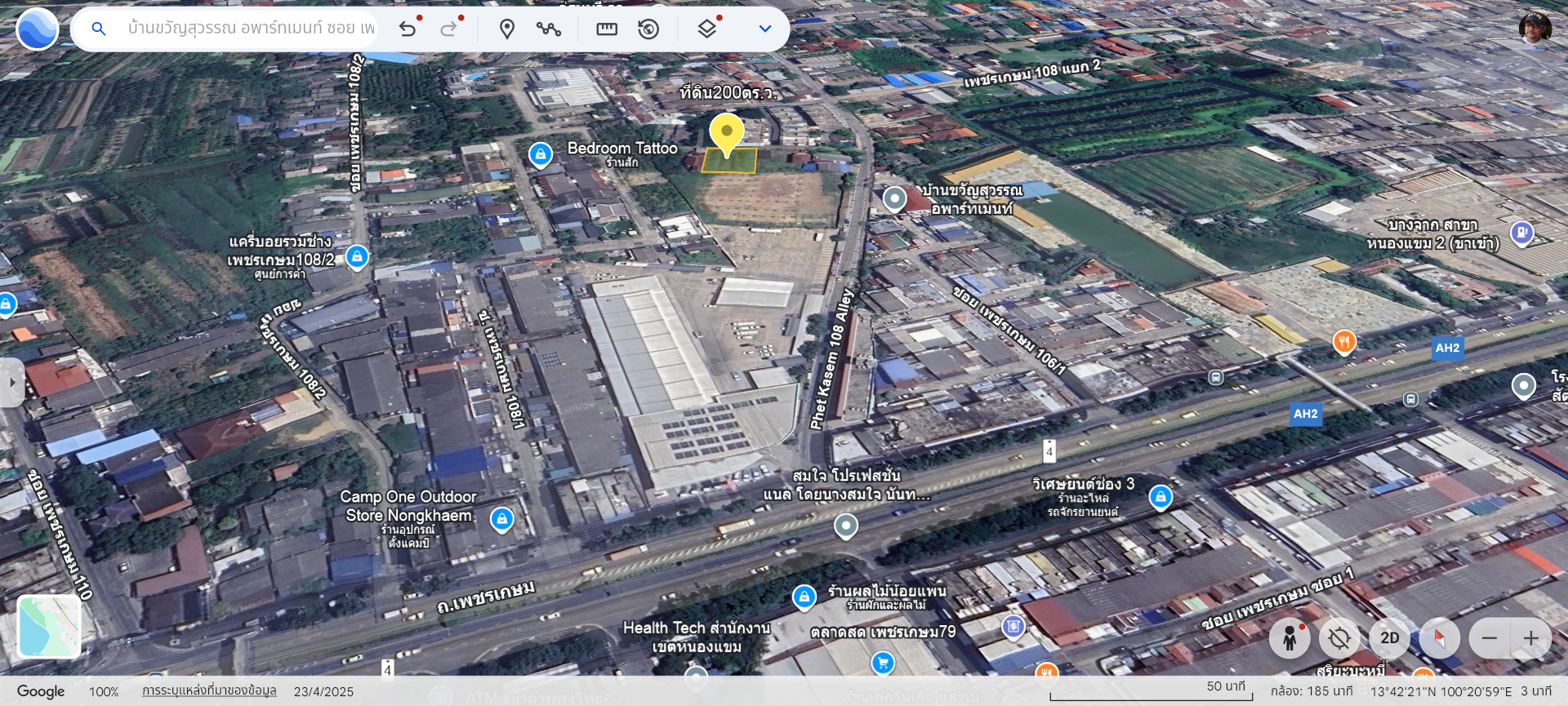Viewport: 1568px width, 706px height.
Task: Open the Google Earth logo menu
Action: 37,29
